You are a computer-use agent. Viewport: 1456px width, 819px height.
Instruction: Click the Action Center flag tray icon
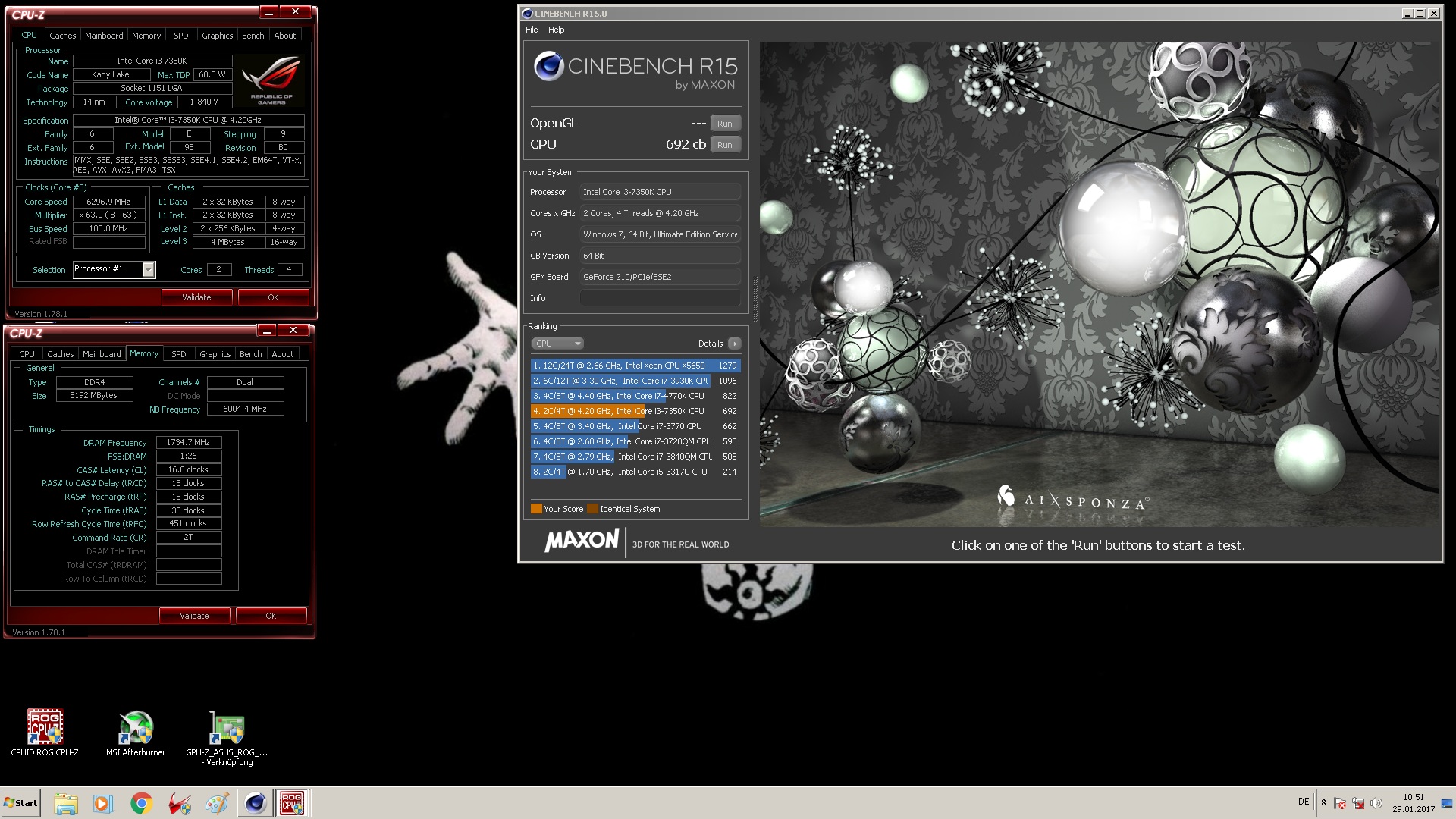coord(1340,803)
